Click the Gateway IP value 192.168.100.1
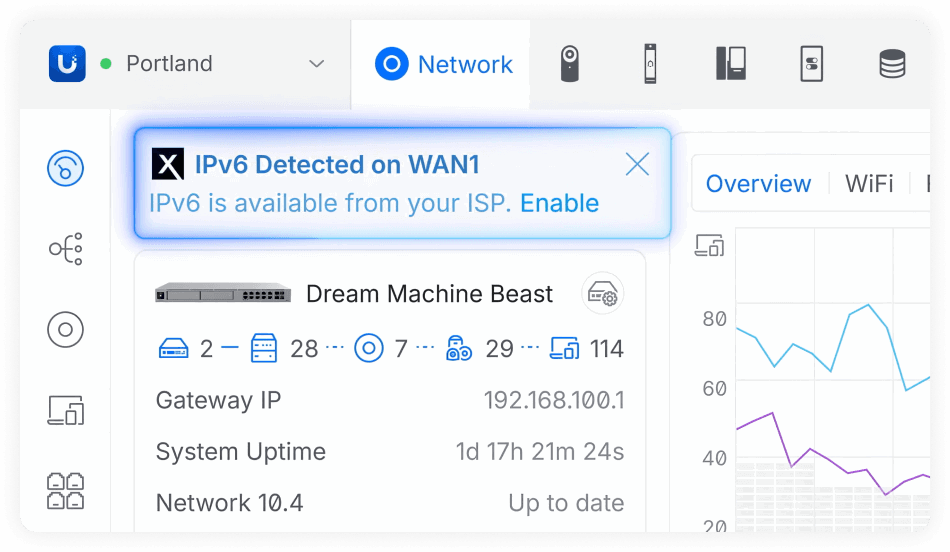This screenshot has height=552, width=950. point(554,400)
